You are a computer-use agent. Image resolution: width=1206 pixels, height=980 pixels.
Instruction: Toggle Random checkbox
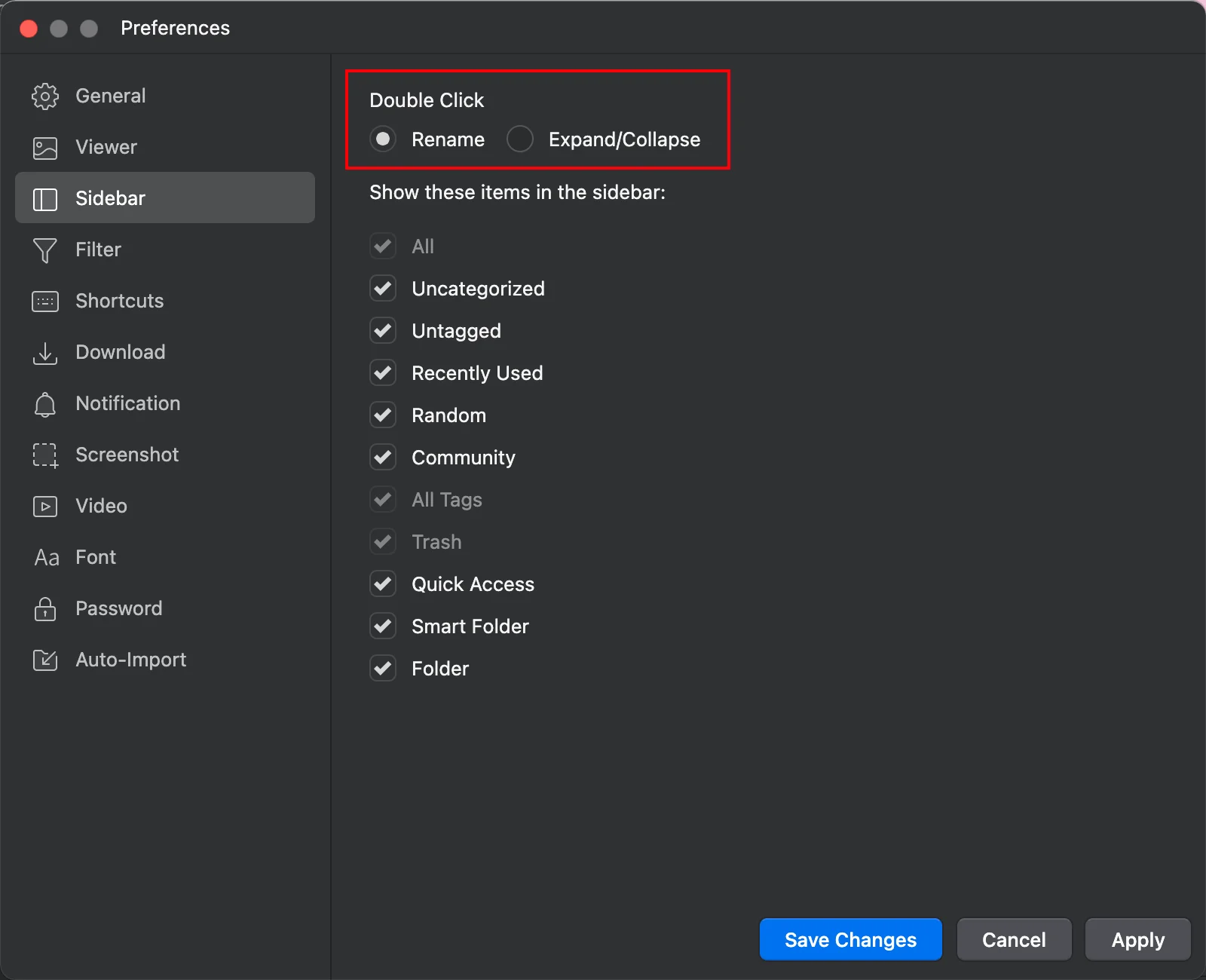tap(383, 415)
